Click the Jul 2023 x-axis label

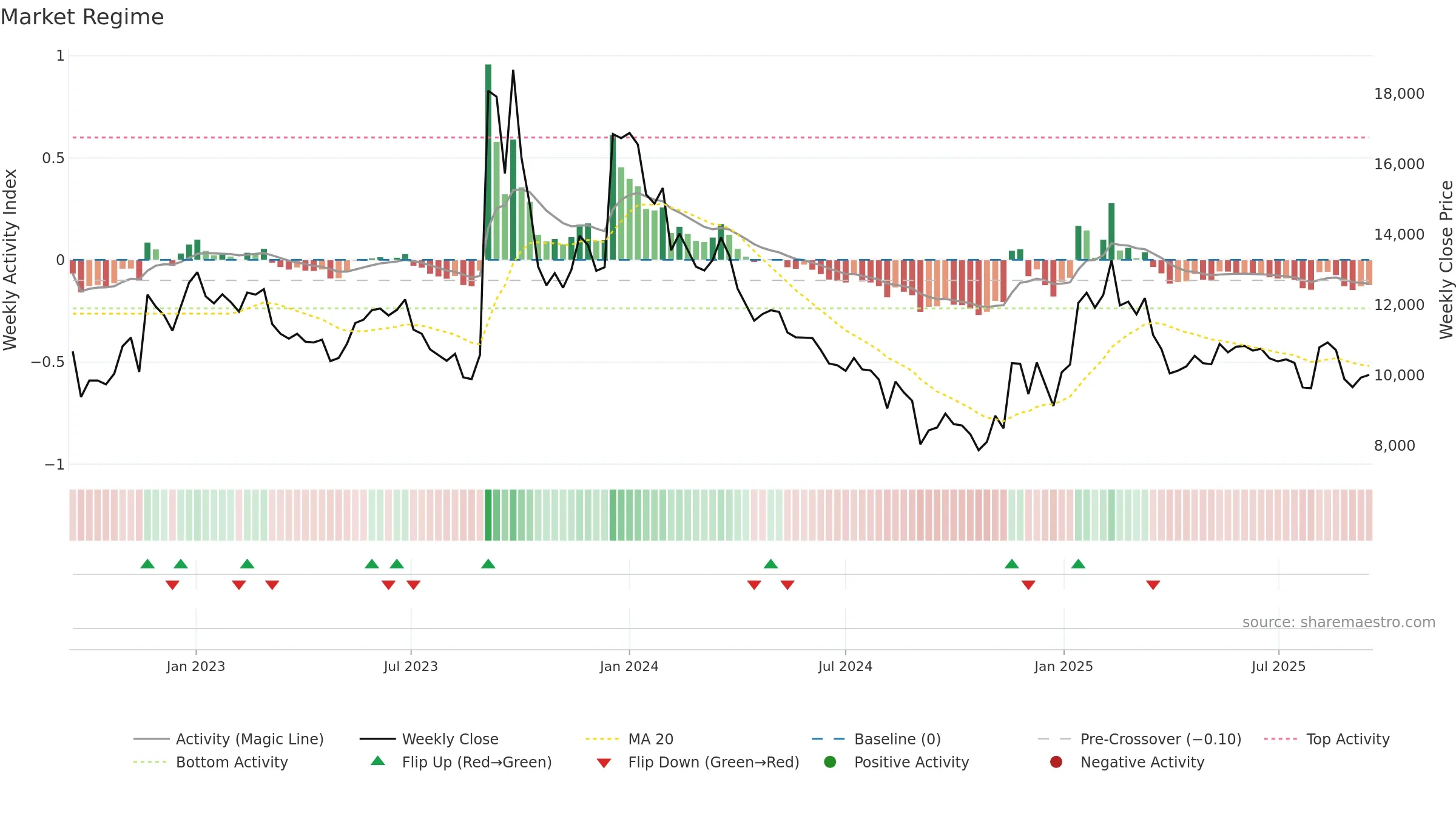click(411, 666)
